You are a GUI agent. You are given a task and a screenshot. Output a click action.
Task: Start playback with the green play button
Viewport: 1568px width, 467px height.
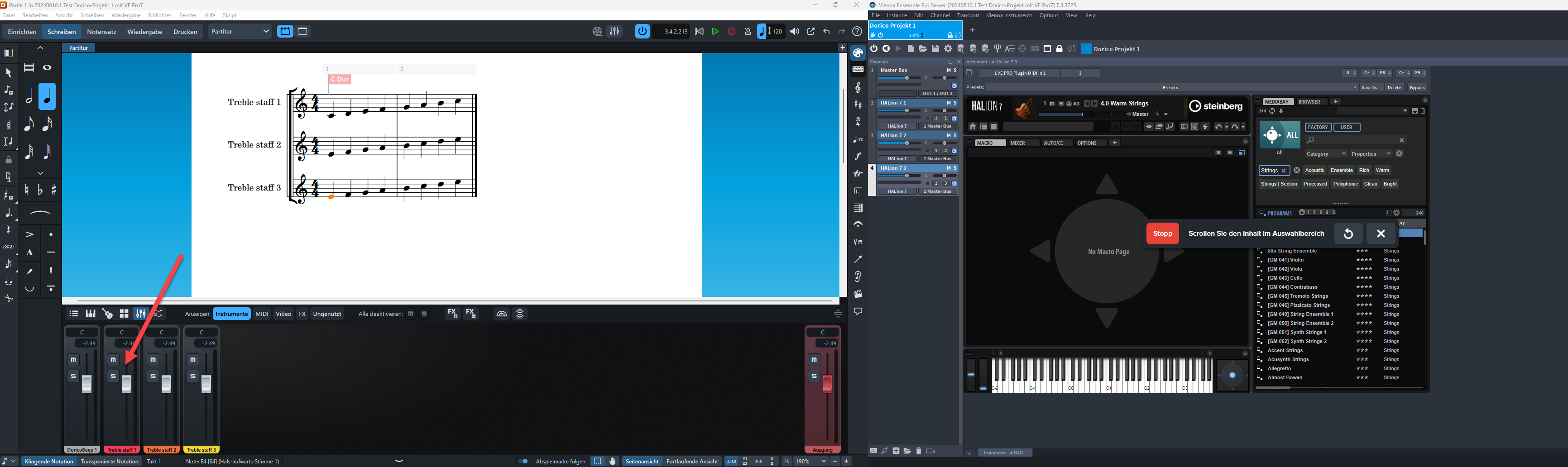(715, 32)
